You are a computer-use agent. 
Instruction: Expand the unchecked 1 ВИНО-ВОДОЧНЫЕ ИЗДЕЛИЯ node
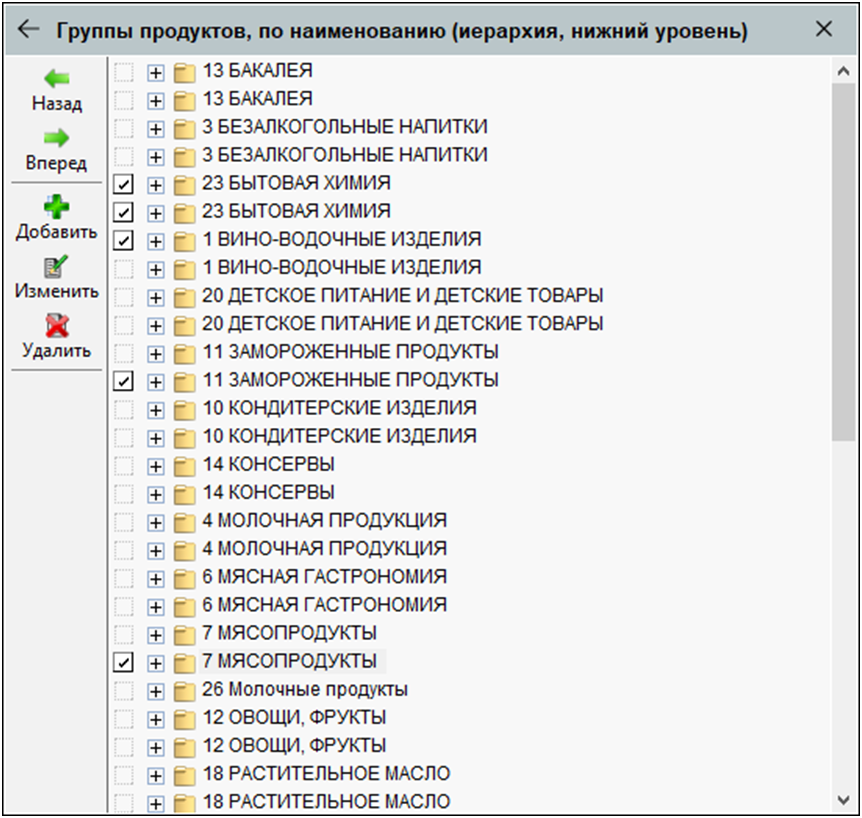pos(155,269)
